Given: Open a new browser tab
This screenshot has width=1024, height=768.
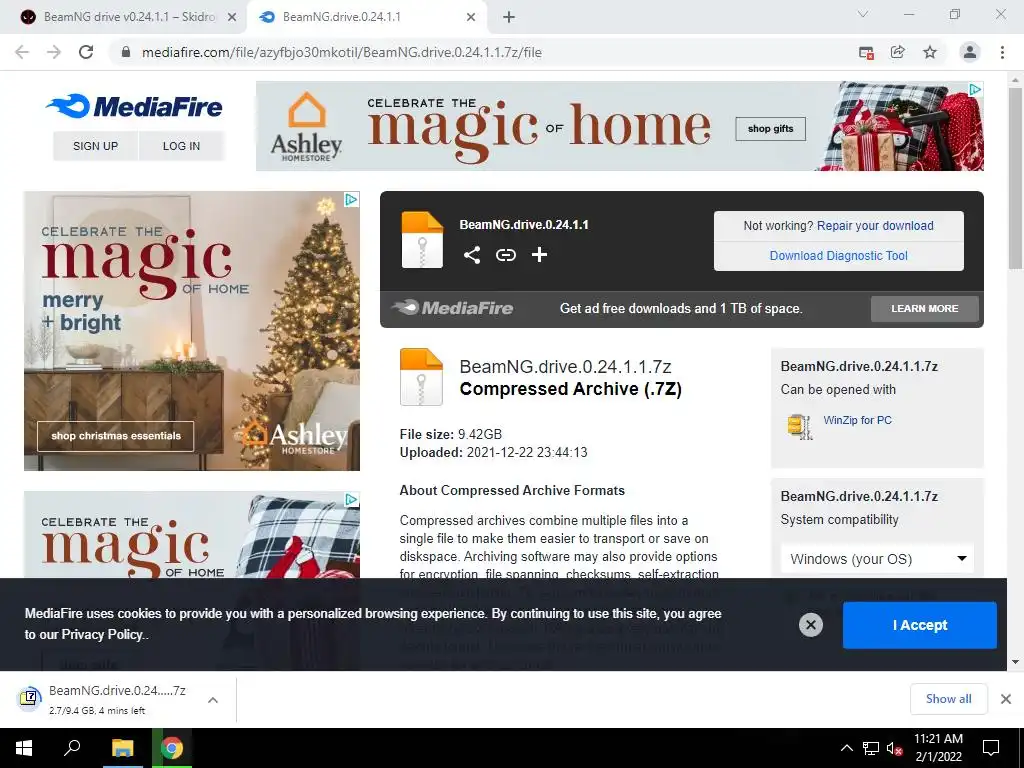Looking at the screenshot, I should tap(509, 18).
